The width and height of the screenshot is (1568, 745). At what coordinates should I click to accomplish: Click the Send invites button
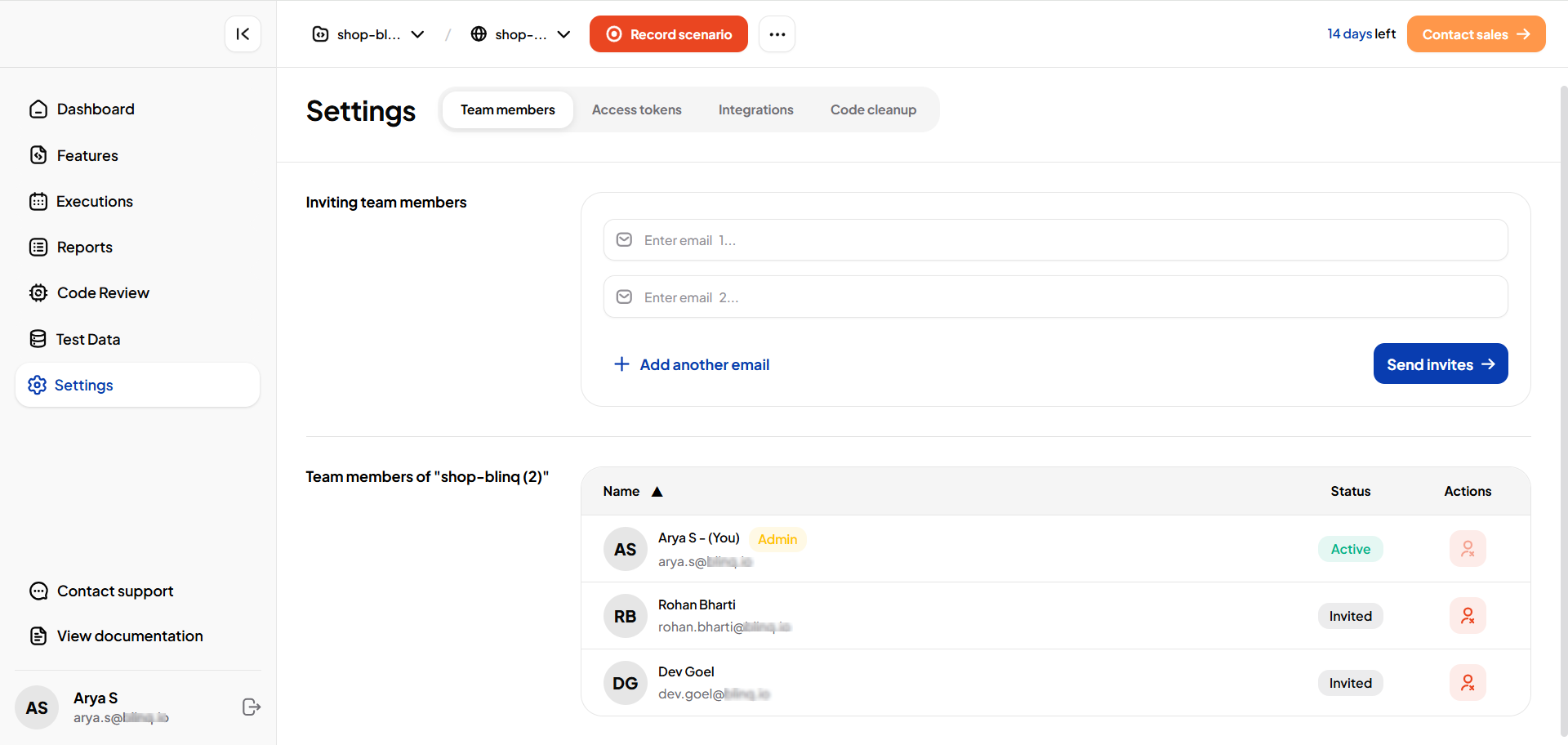[1440, 364]
